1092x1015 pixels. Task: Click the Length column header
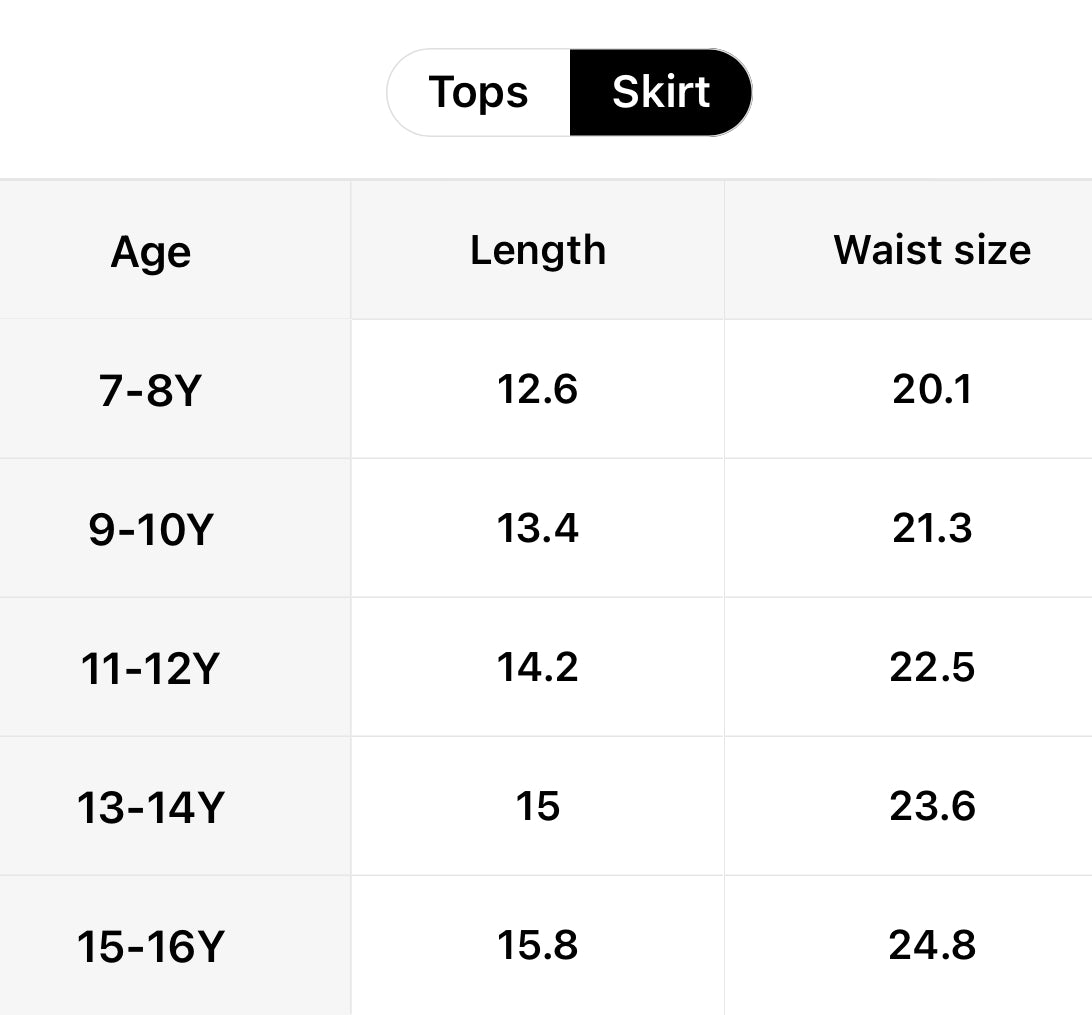coord(538,250)
